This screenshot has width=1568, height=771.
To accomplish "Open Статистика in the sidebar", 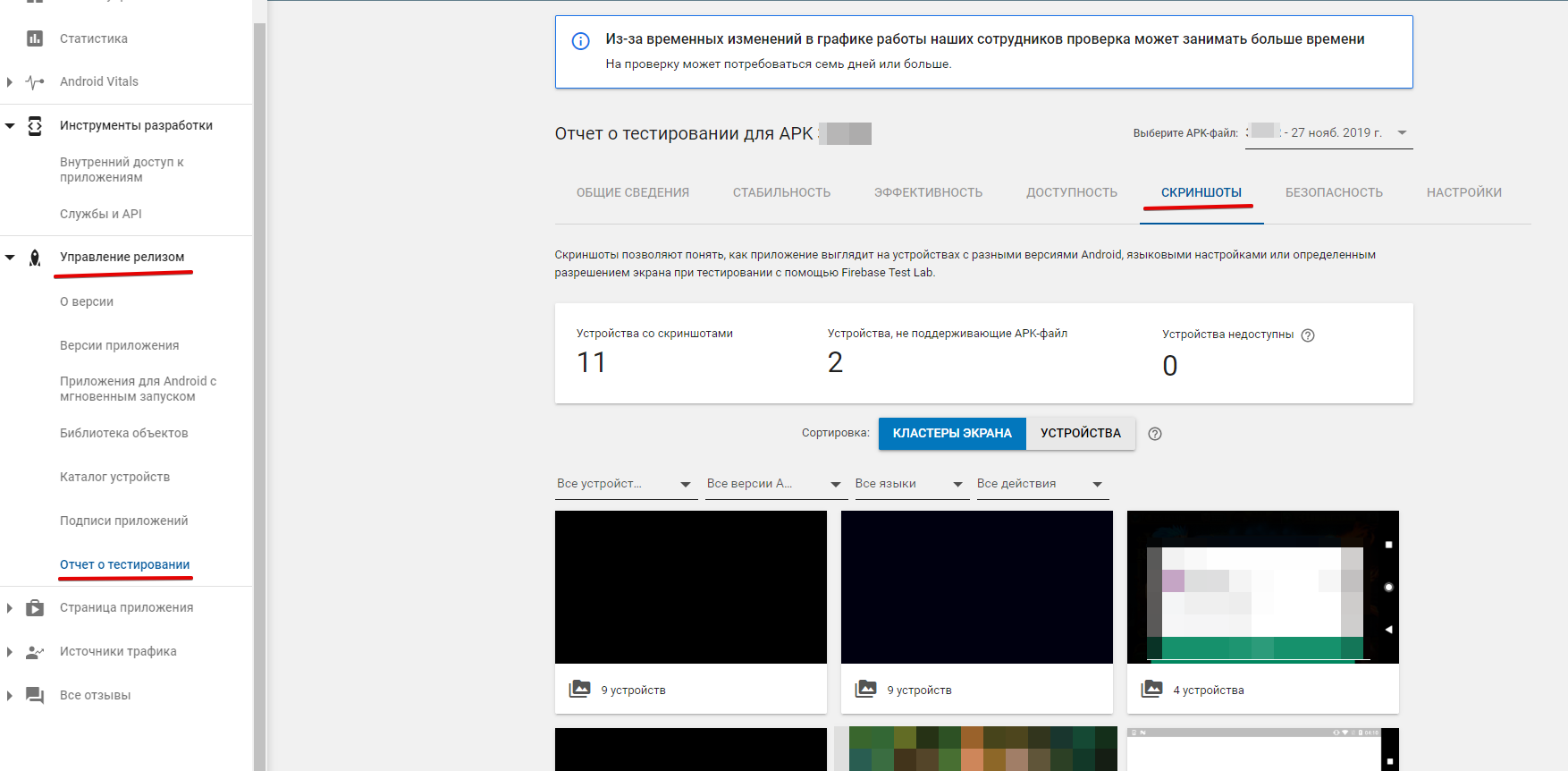I will pos(94,38).
